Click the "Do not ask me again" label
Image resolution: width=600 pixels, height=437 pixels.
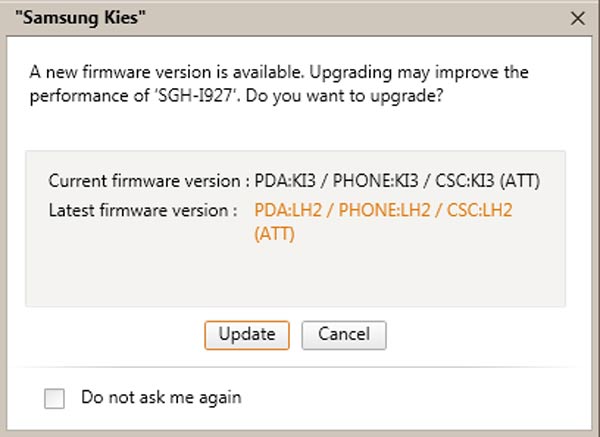tap(161, 397)
